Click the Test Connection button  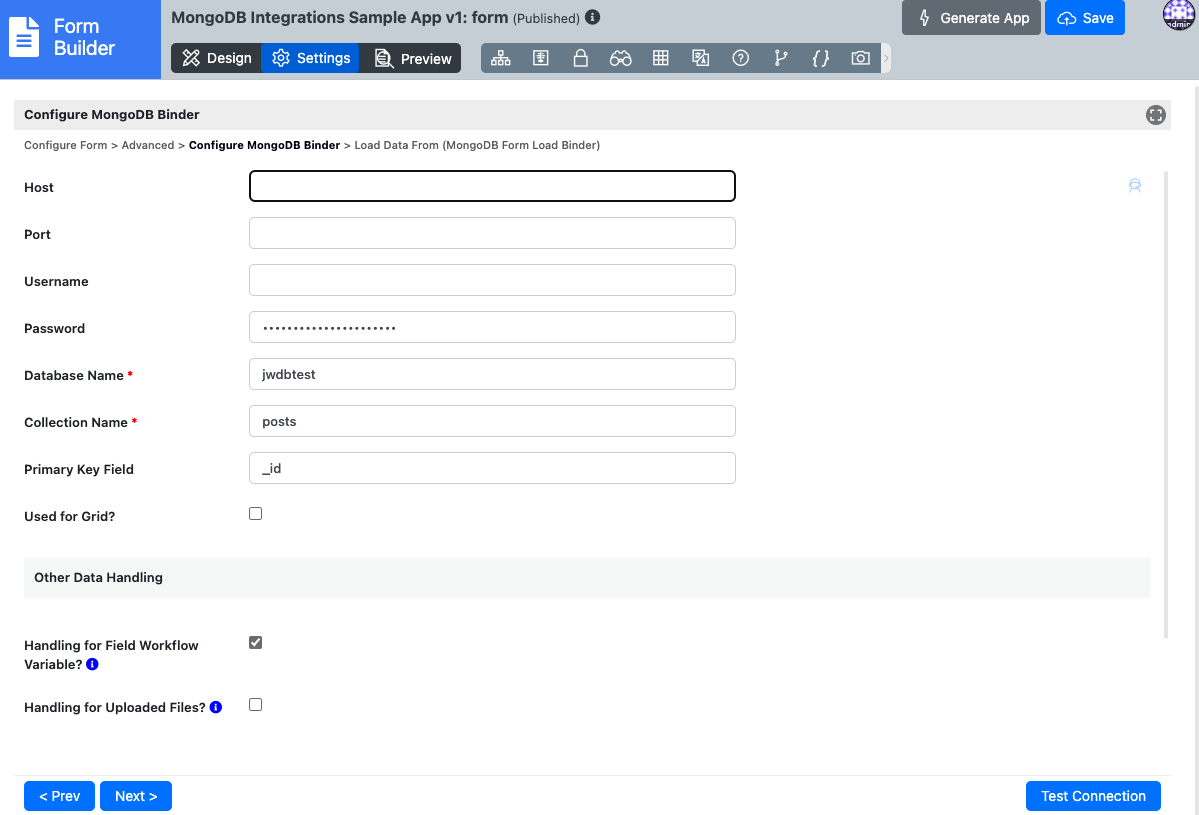[1093, 796]
